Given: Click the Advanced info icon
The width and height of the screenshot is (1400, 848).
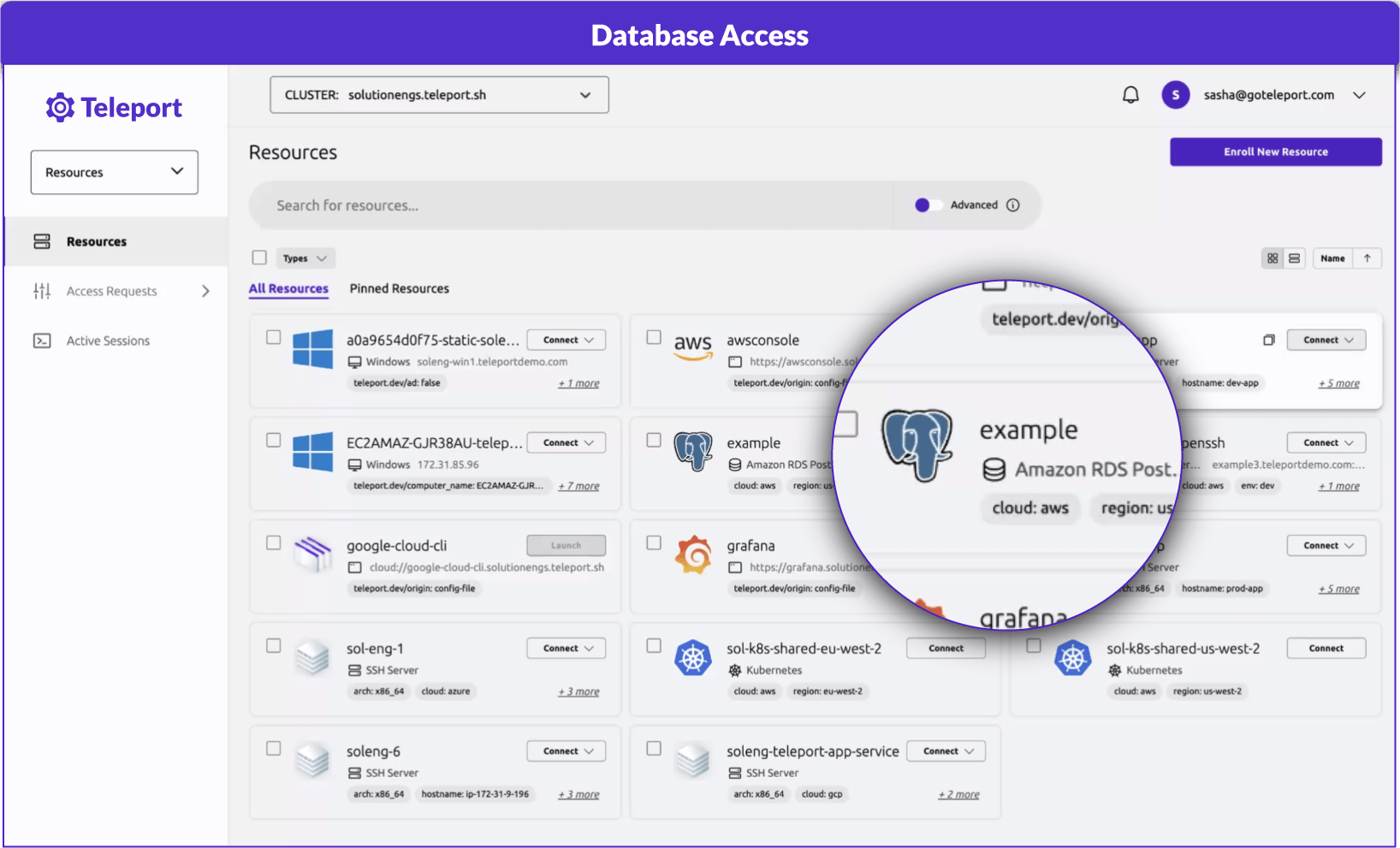Looking at the screenshot, I should (x=1013, y=205).
